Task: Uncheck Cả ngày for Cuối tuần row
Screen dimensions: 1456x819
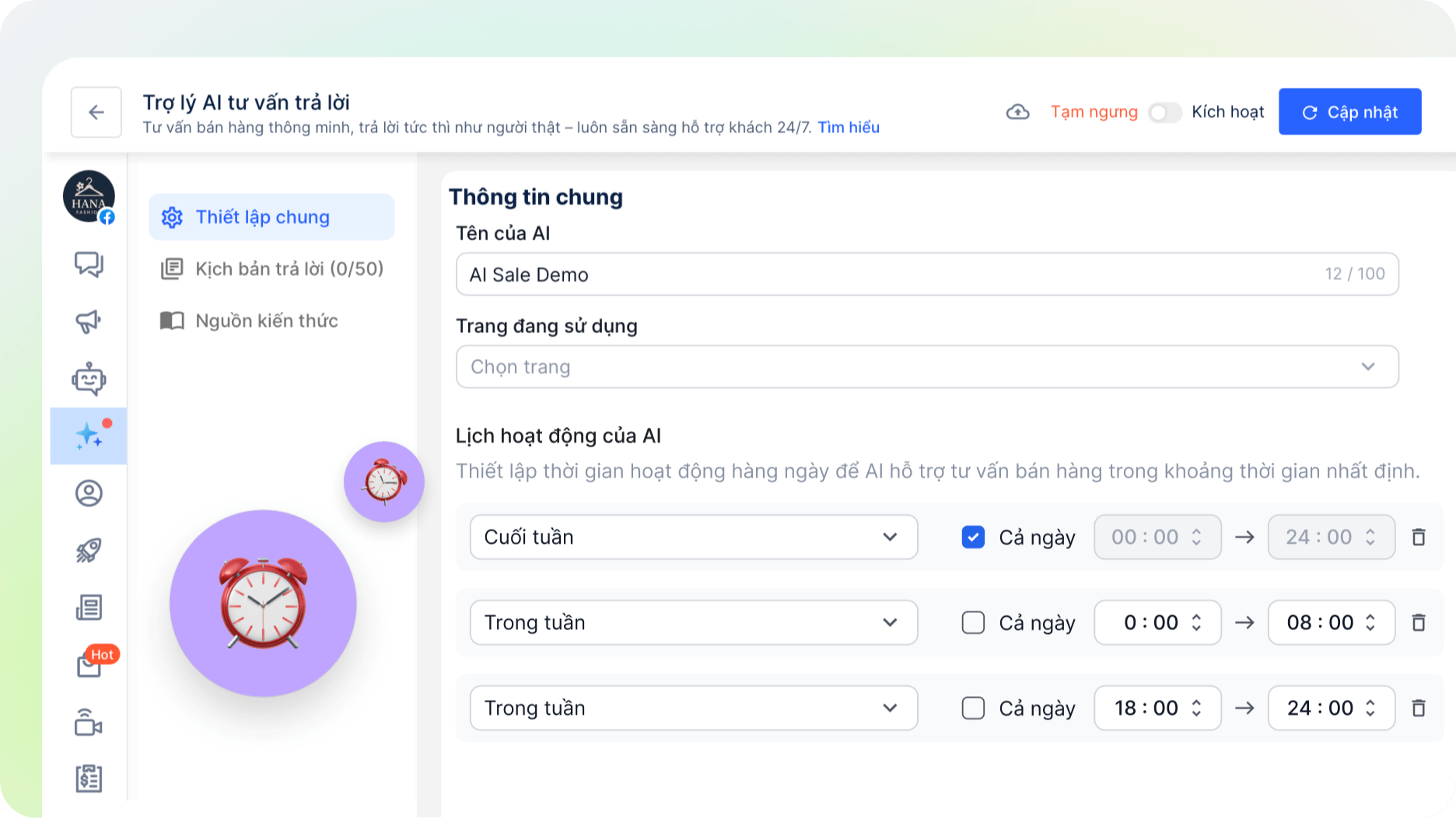Action: 973,537
